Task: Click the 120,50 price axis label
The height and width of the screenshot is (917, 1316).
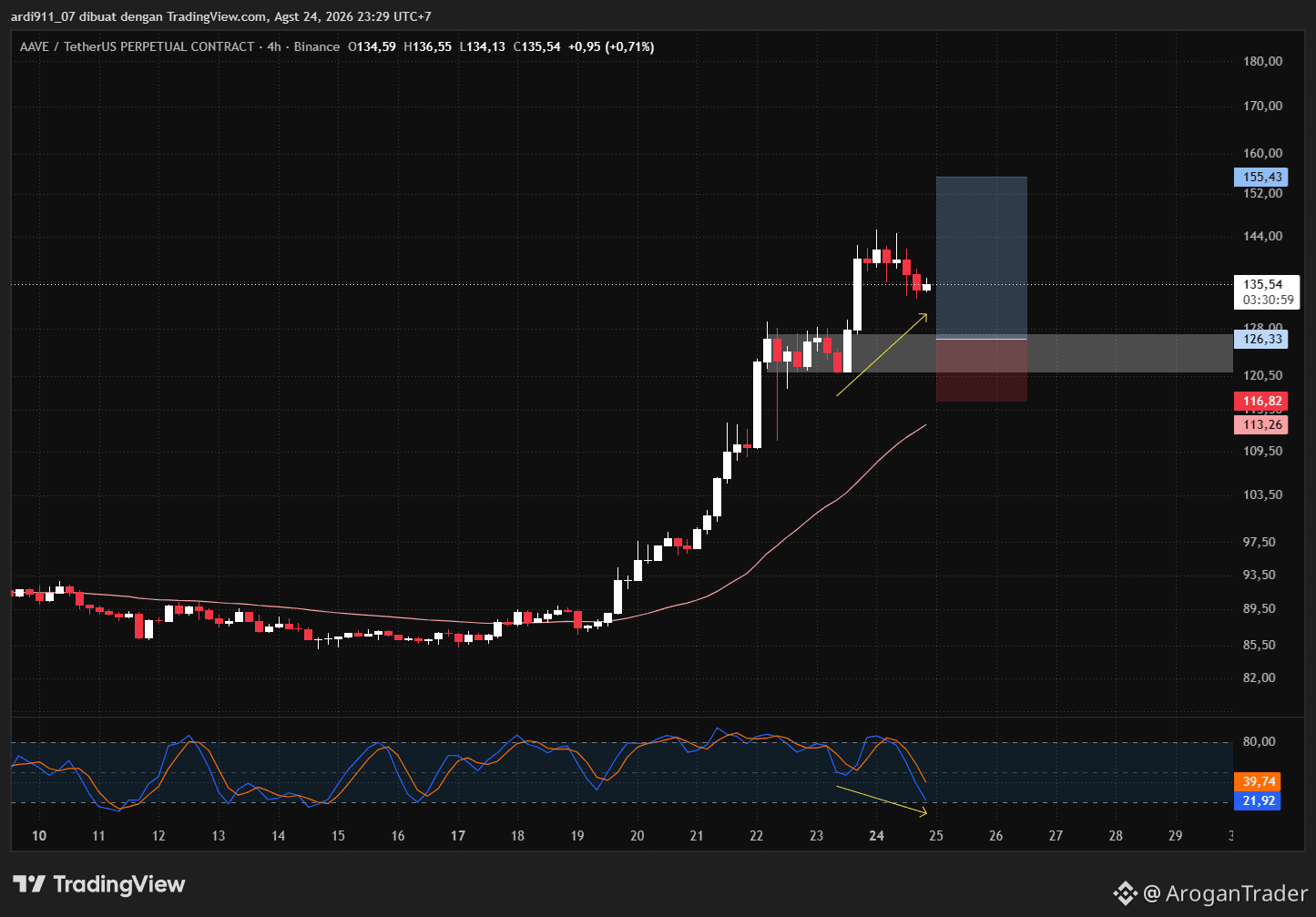Action: pos(1262,376)
